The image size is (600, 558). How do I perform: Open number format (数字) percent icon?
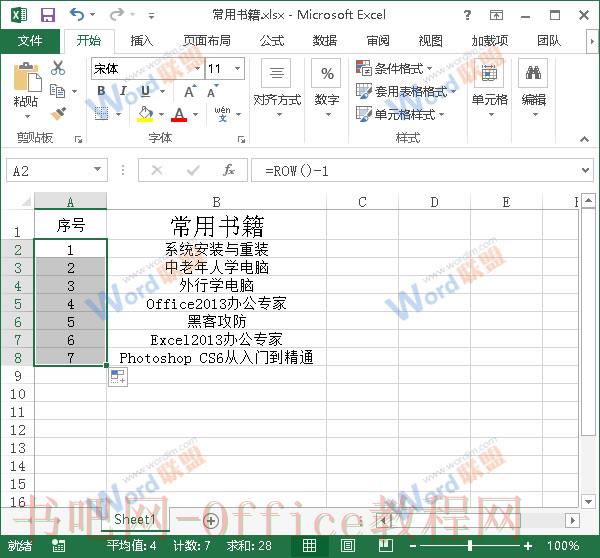326,72
